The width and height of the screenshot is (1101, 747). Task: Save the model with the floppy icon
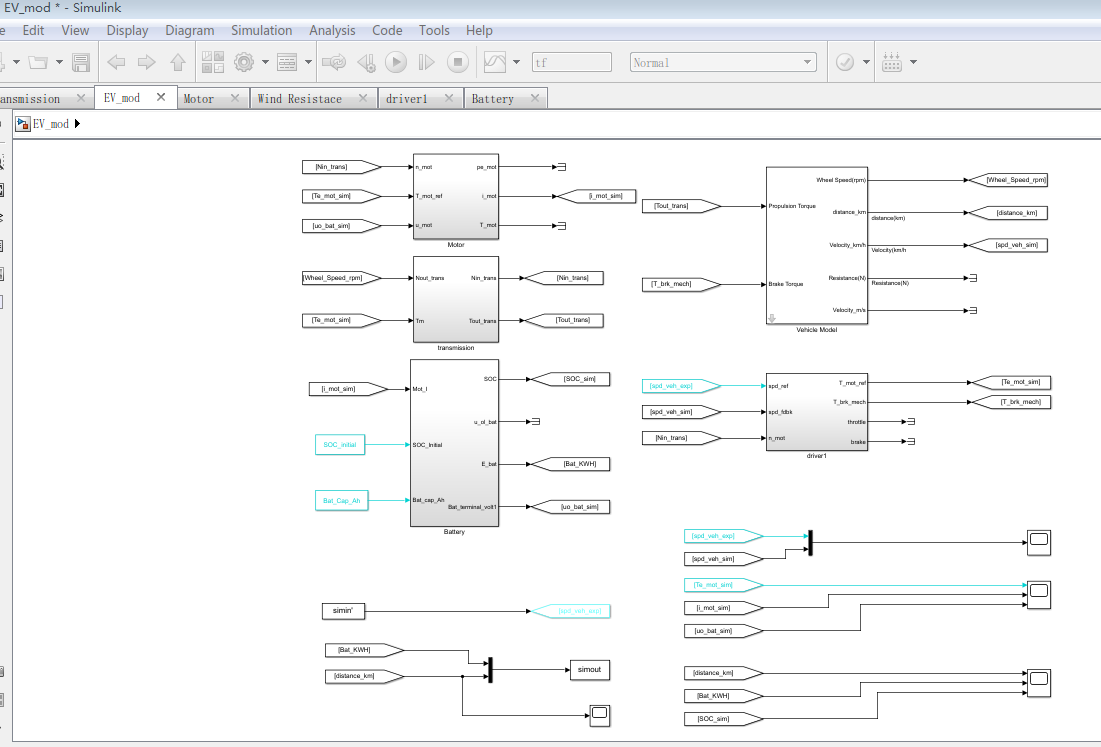(x=81, y=62)
